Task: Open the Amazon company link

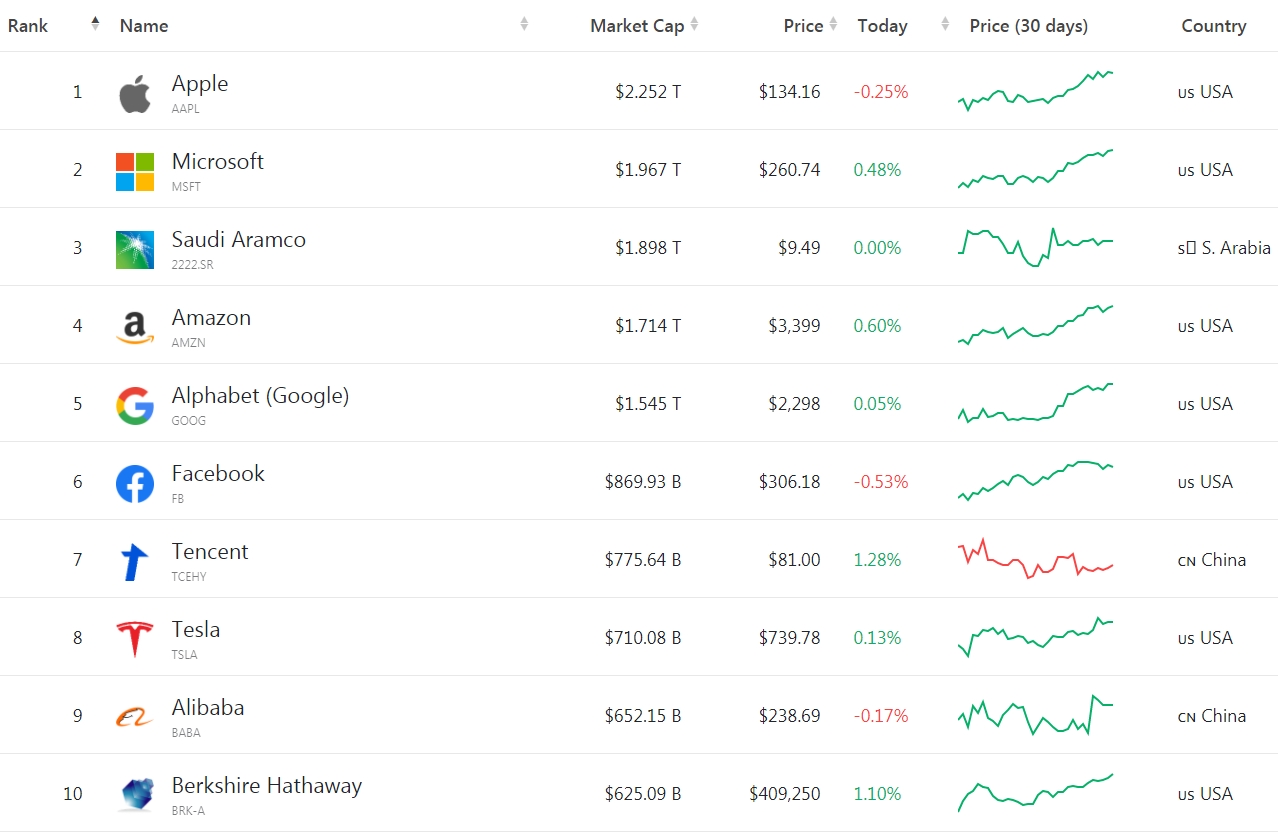Action: [x=211, y=317]
